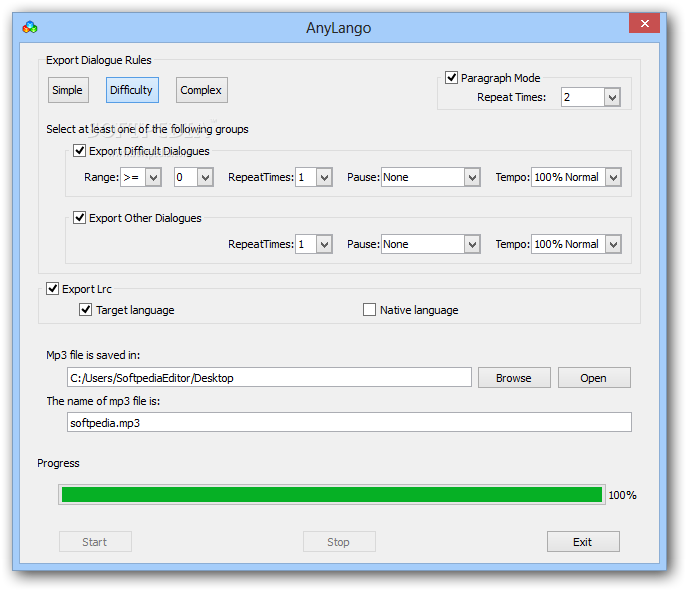Toggle the Export Lrc checkbox
687x591 pixels.
(53, 289)
